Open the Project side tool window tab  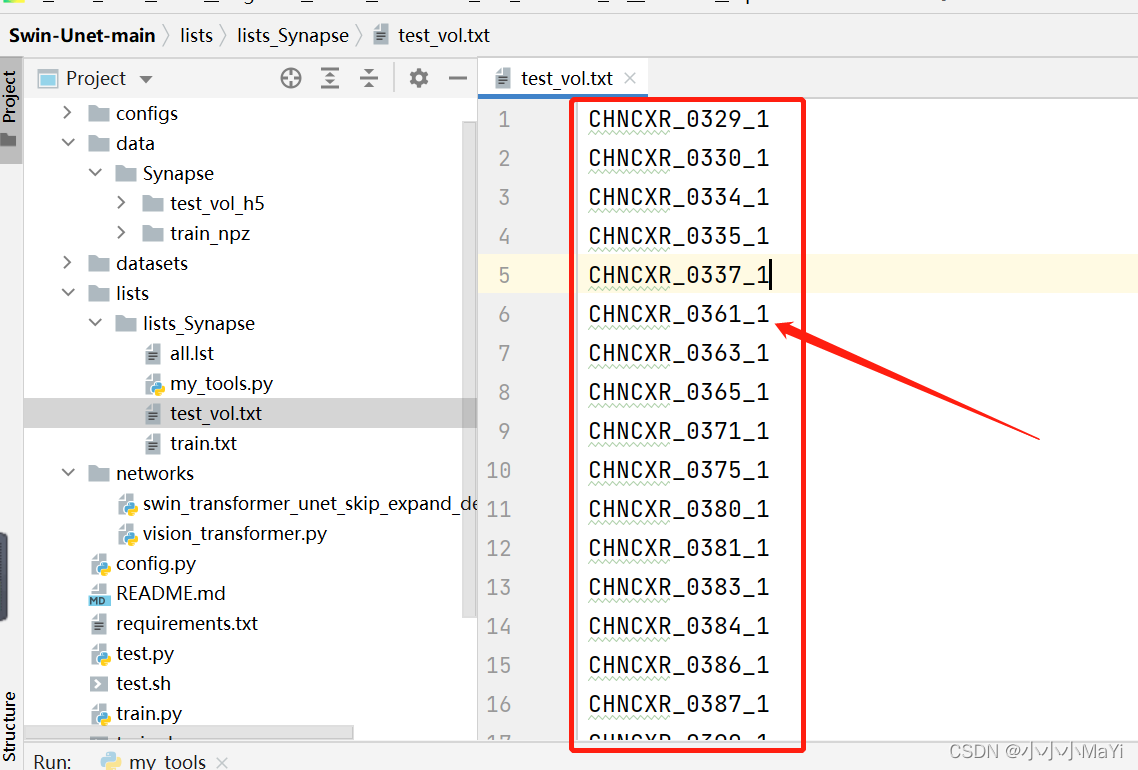9,110
